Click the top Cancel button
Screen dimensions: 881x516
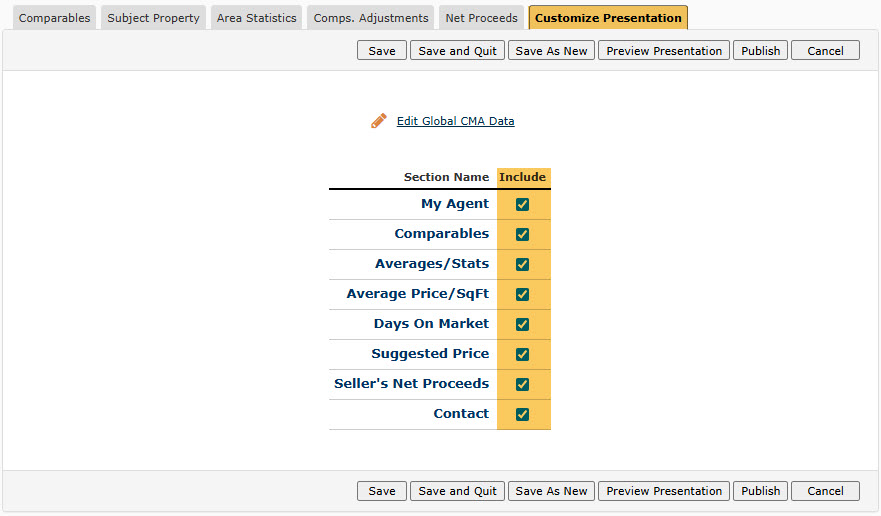[x=825, y=51]
